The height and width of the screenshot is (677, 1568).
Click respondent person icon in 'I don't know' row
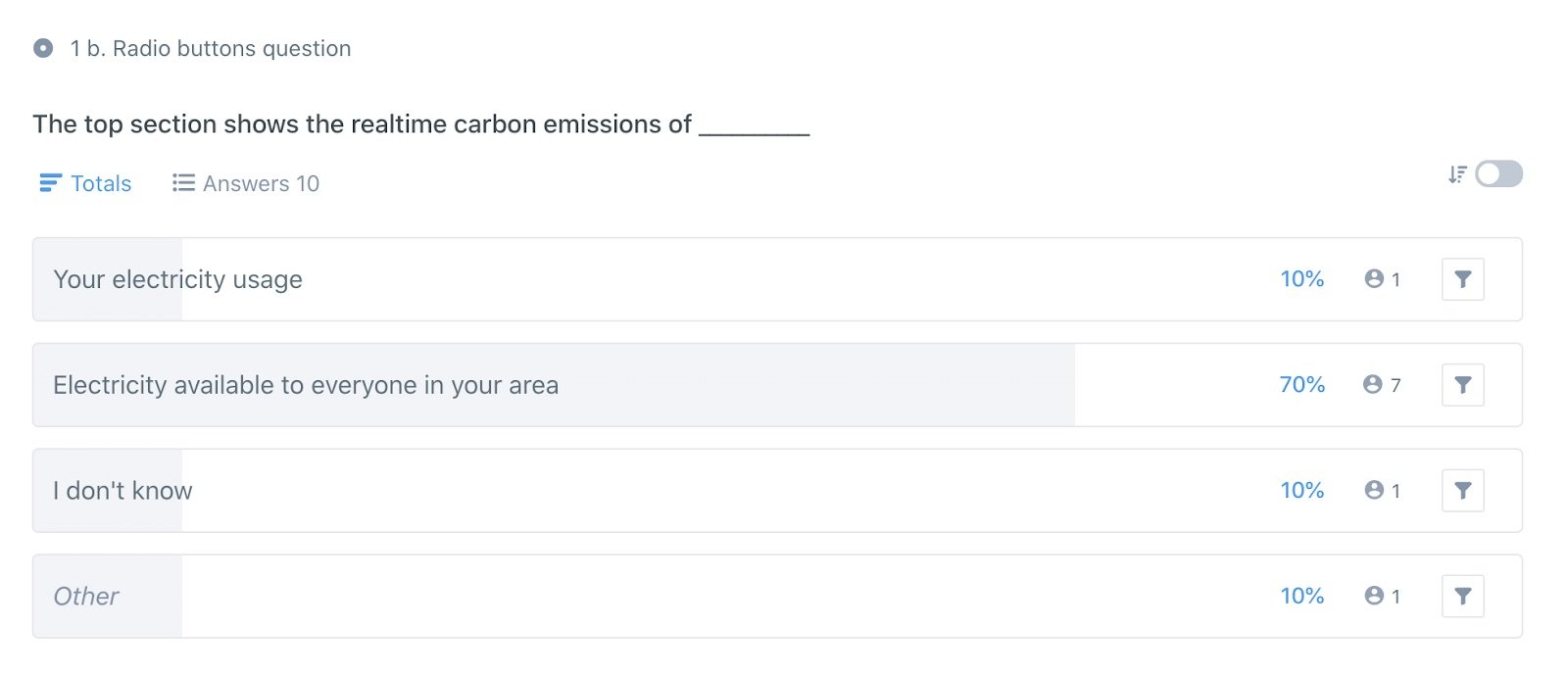(1374, 491)
